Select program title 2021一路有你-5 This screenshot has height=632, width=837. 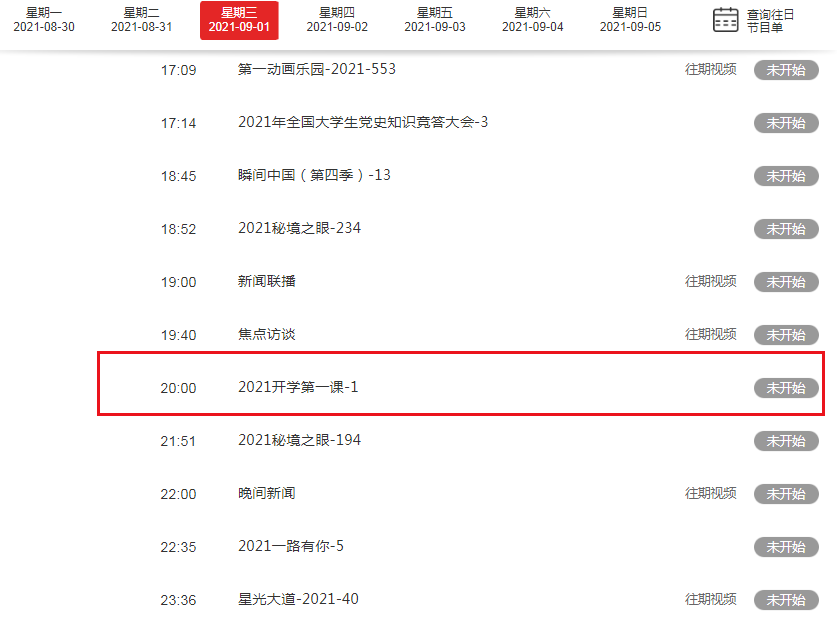290,546
